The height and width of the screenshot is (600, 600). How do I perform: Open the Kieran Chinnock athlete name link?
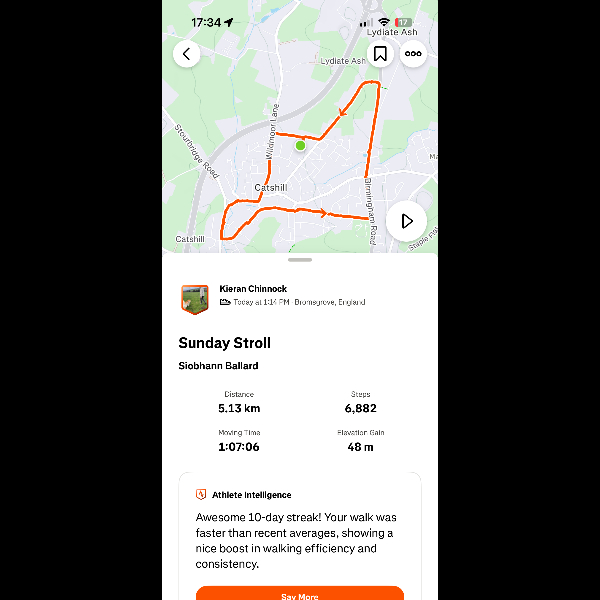pyautogui.click(x=253, y=289)
